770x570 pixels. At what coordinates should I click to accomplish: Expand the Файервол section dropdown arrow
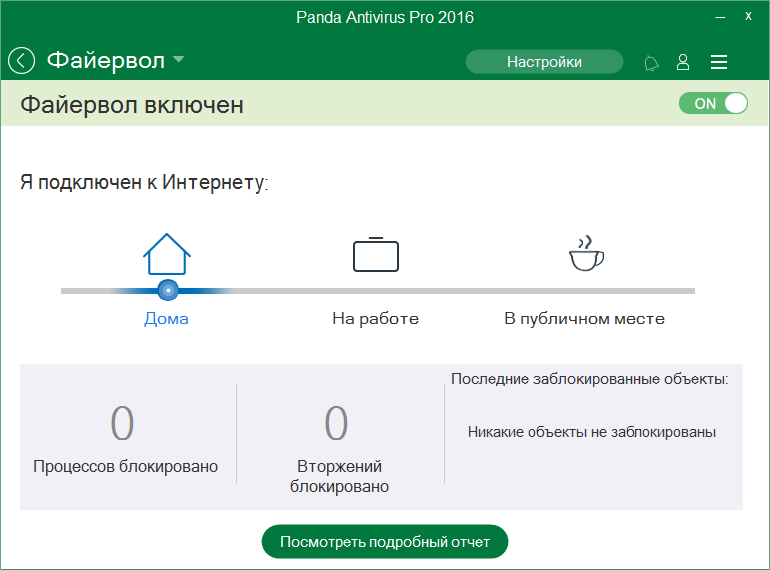click(x=179, y=59)
